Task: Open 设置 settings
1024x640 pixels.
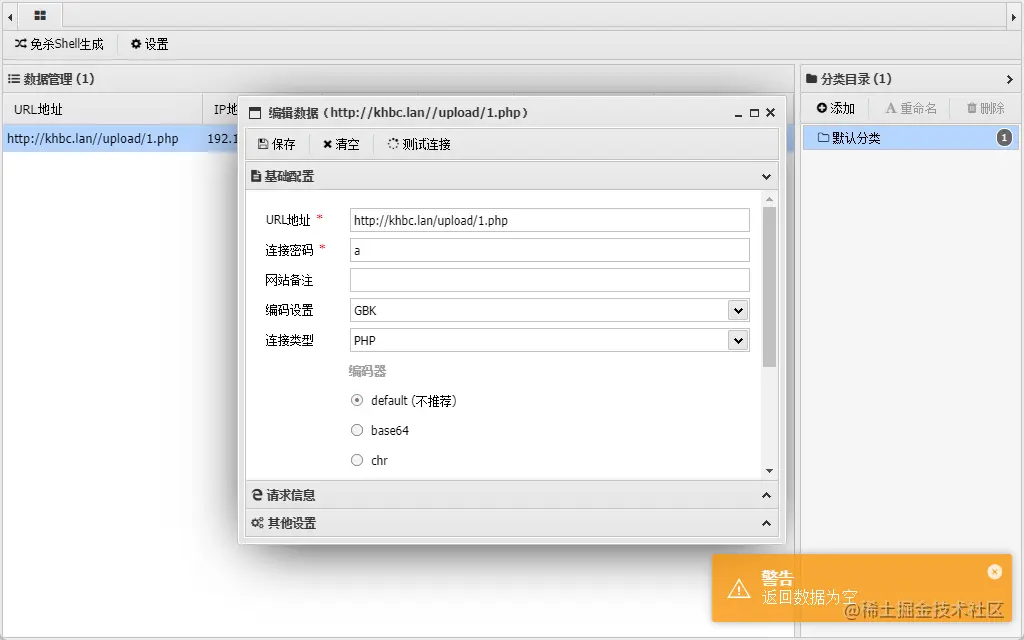Action: coord(150,44)
